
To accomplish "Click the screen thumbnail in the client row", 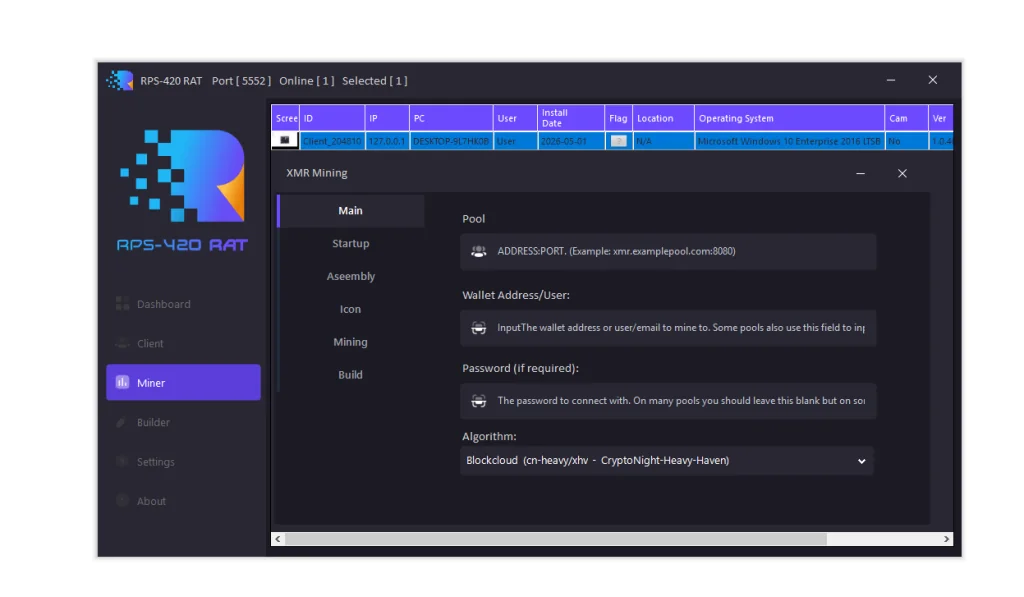I will [285, 140].
